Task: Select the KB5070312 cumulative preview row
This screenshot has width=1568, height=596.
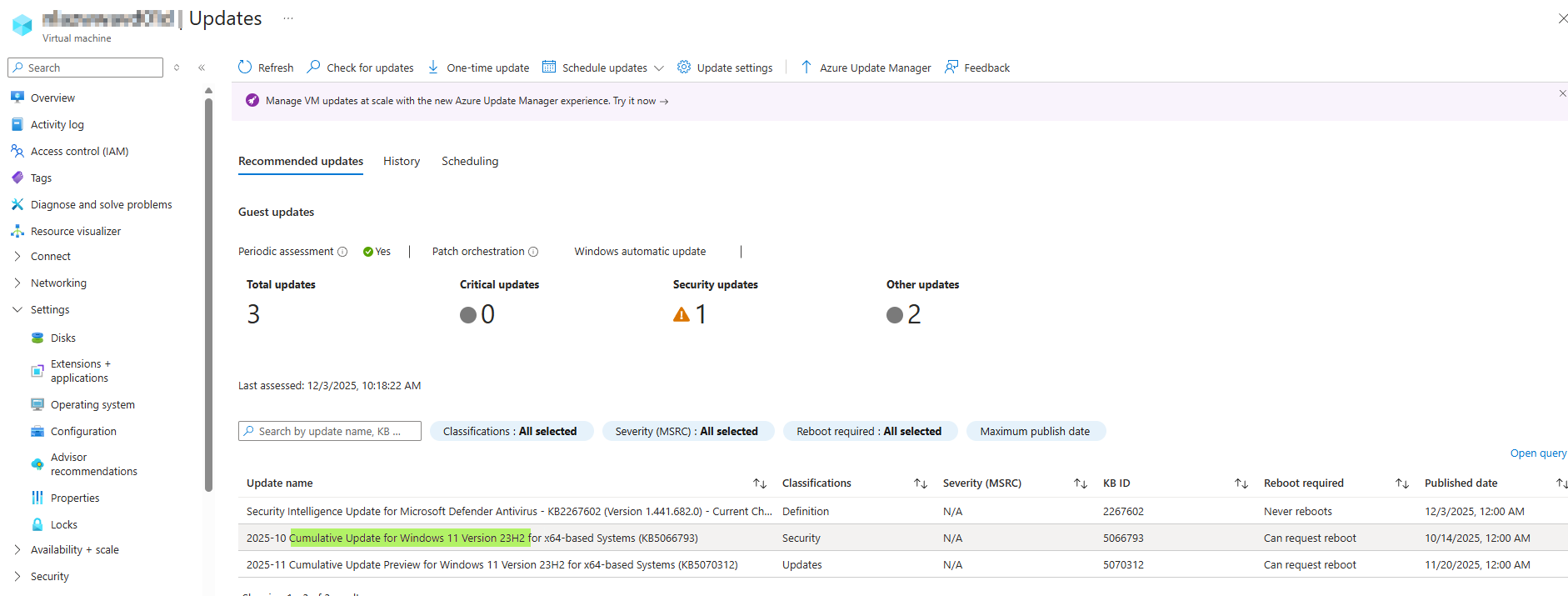Action: click(x=903, y=564)
